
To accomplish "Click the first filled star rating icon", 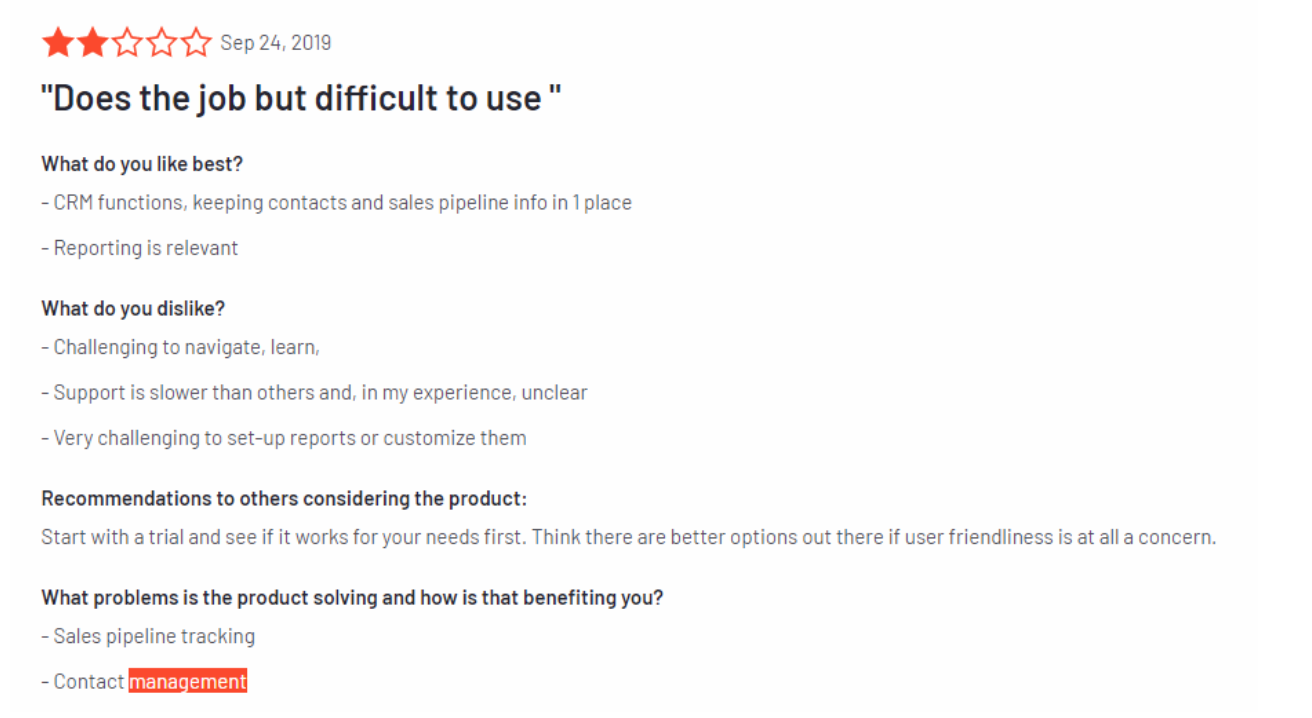I will [58, 43].
